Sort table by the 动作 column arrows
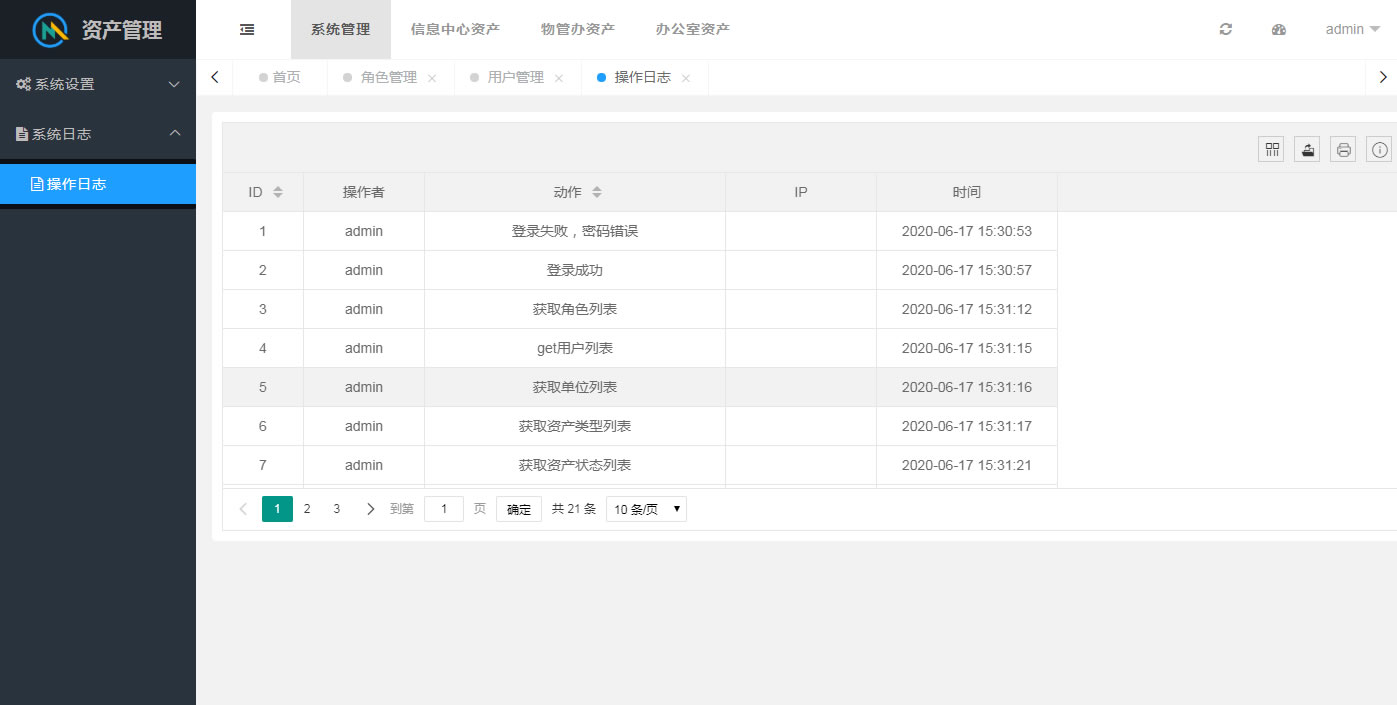This screenshot has width=1397, height=705. [x=597, y=192]
